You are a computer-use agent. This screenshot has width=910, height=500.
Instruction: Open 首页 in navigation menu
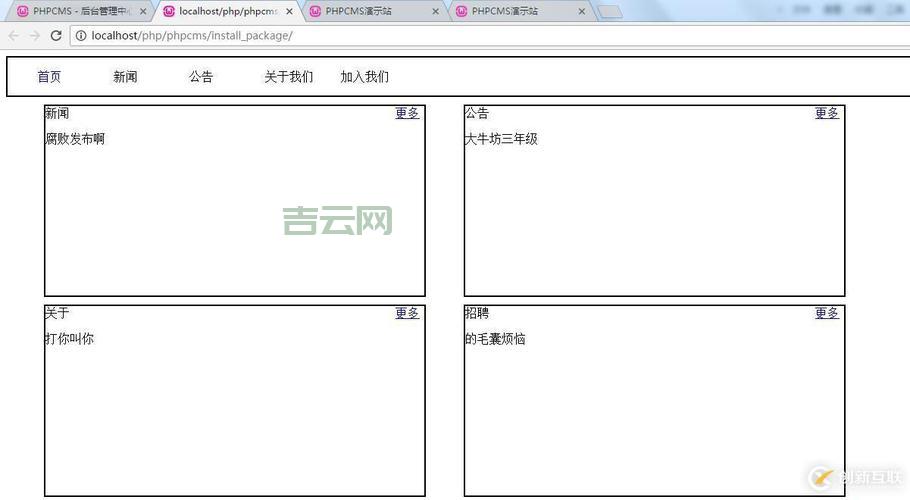coord(49,77)
